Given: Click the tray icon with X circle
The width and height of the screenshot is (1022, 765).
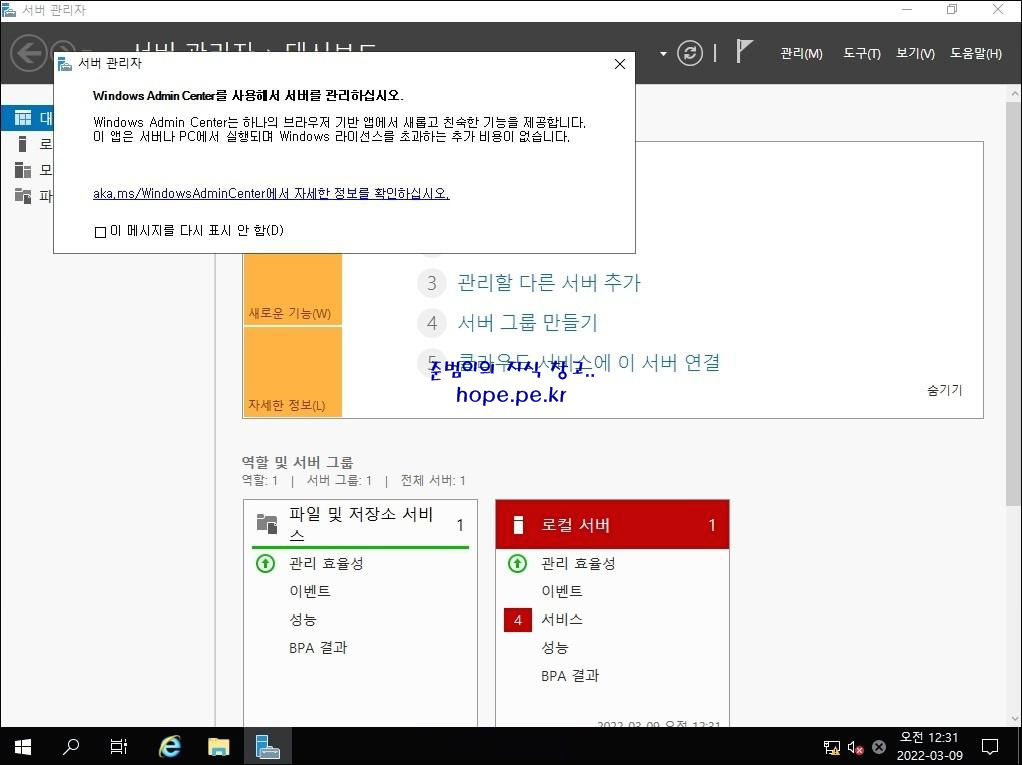Looking at the screenshot, I should point(879,747).
